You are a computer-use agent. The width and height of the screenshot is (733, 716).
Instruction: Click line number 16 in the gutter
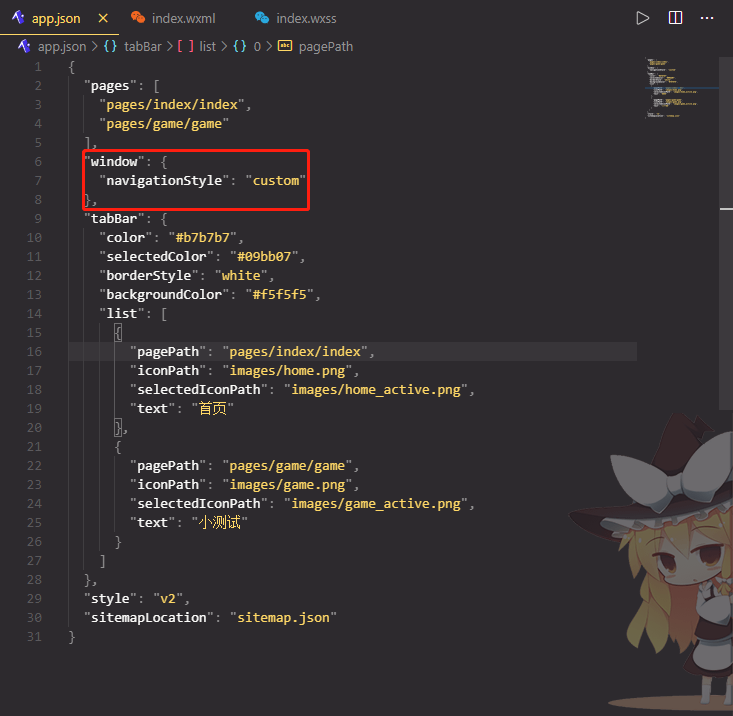(34, 352)
